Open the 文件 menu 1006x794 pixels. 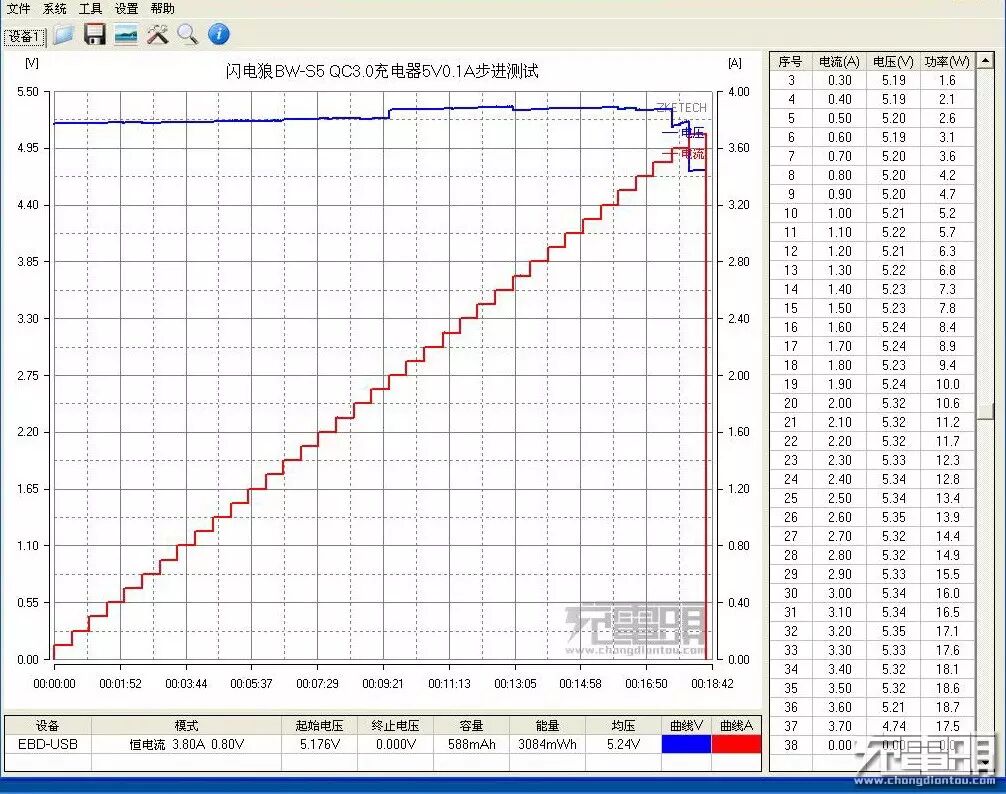tap(18, 8)
